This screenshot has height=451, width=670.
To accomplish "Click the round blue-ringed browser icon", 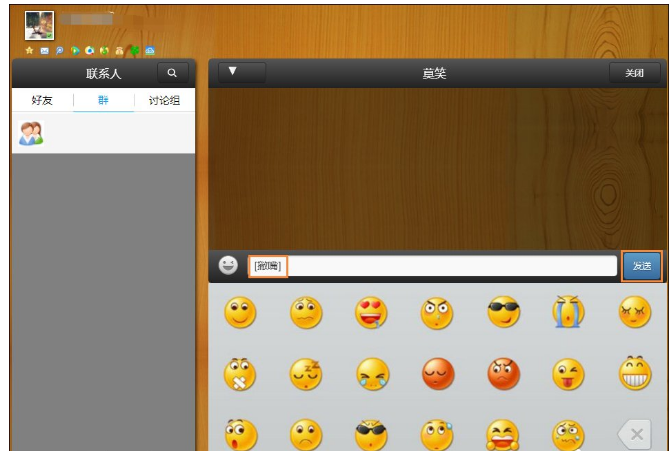I will coord(89,50).
